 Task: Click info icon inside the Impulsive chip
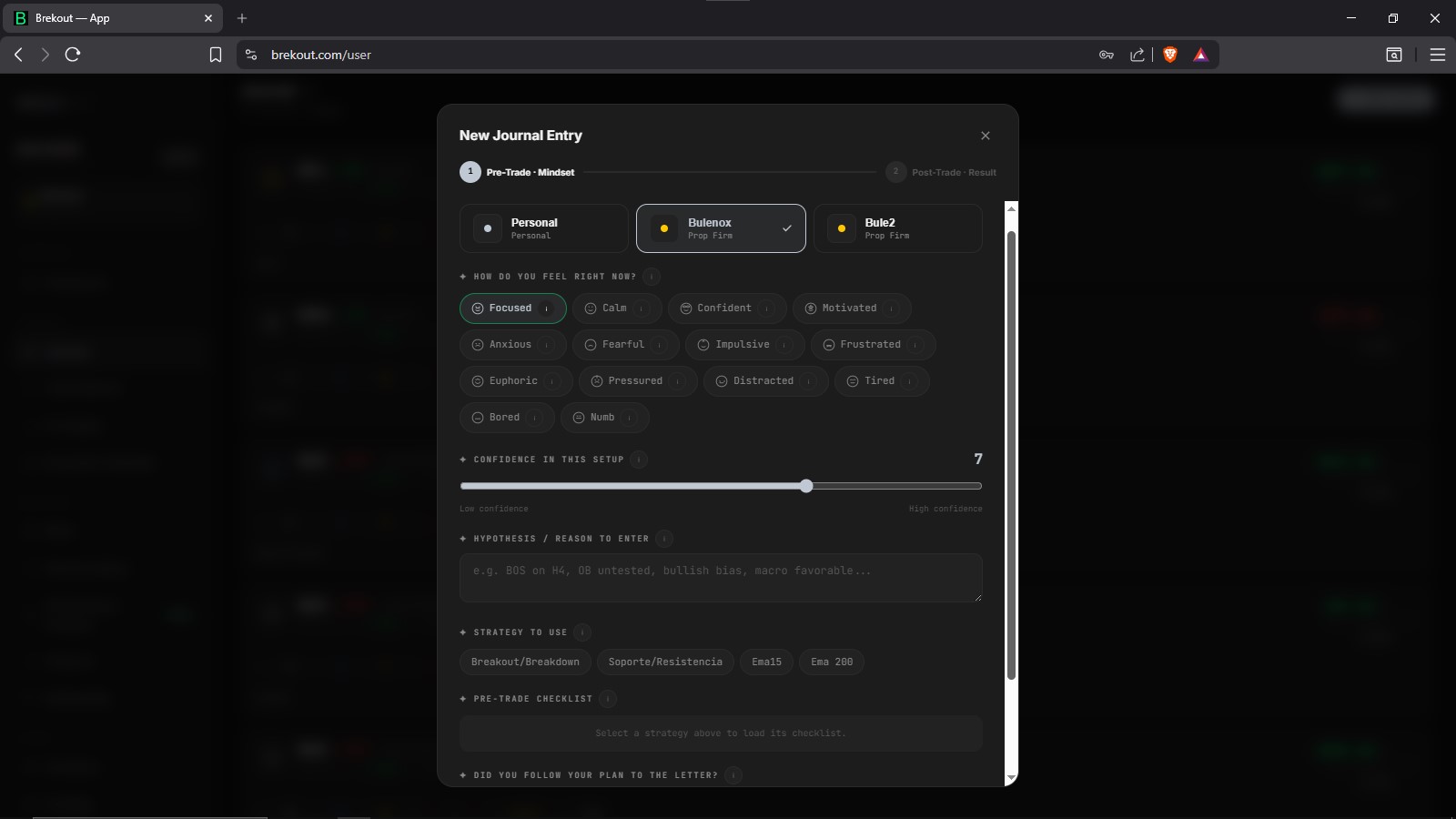pos(785,345)
